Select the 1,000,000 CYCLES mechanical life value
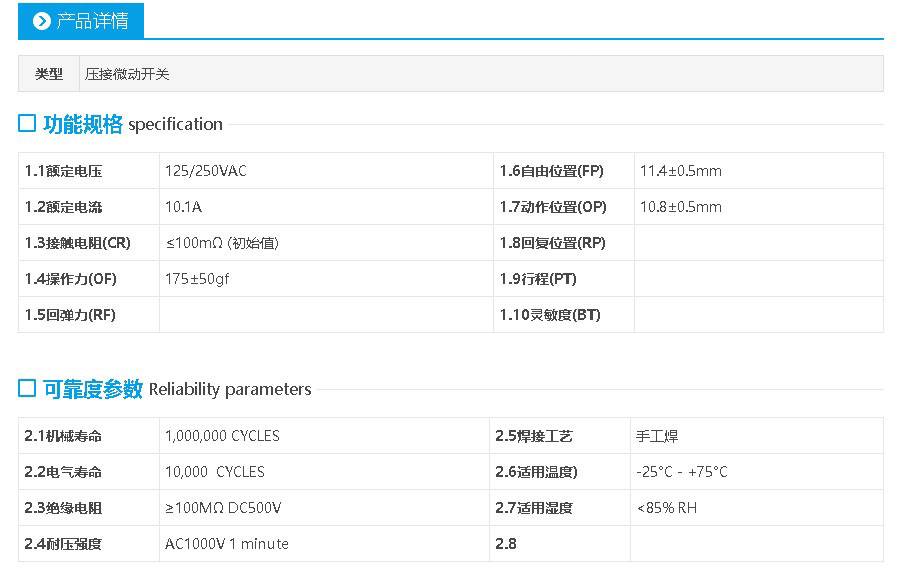 [222, 436]
